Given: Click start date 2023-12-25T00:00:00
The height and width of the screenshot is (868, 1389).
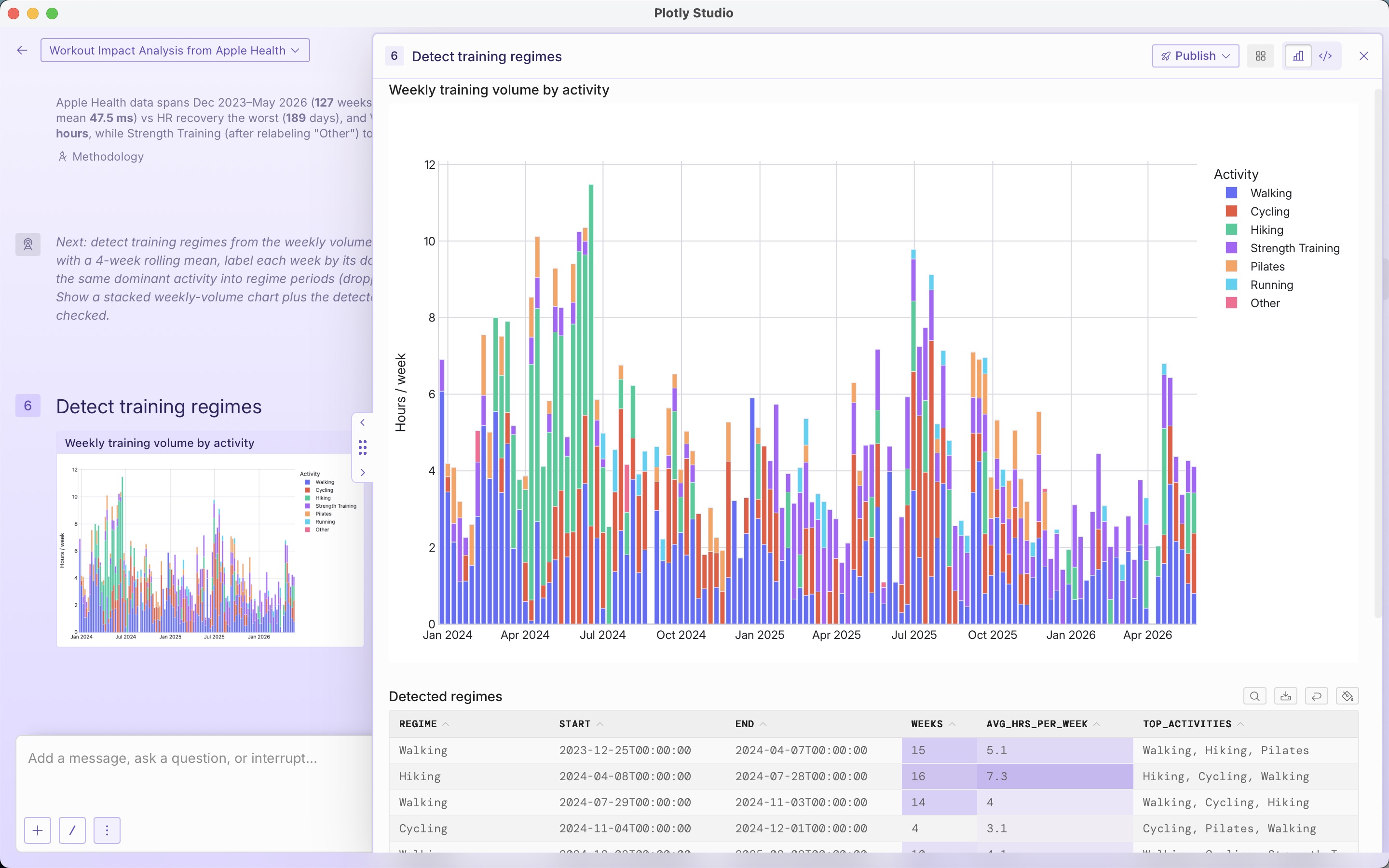Looking at the screenshot, I should point(625,751).
